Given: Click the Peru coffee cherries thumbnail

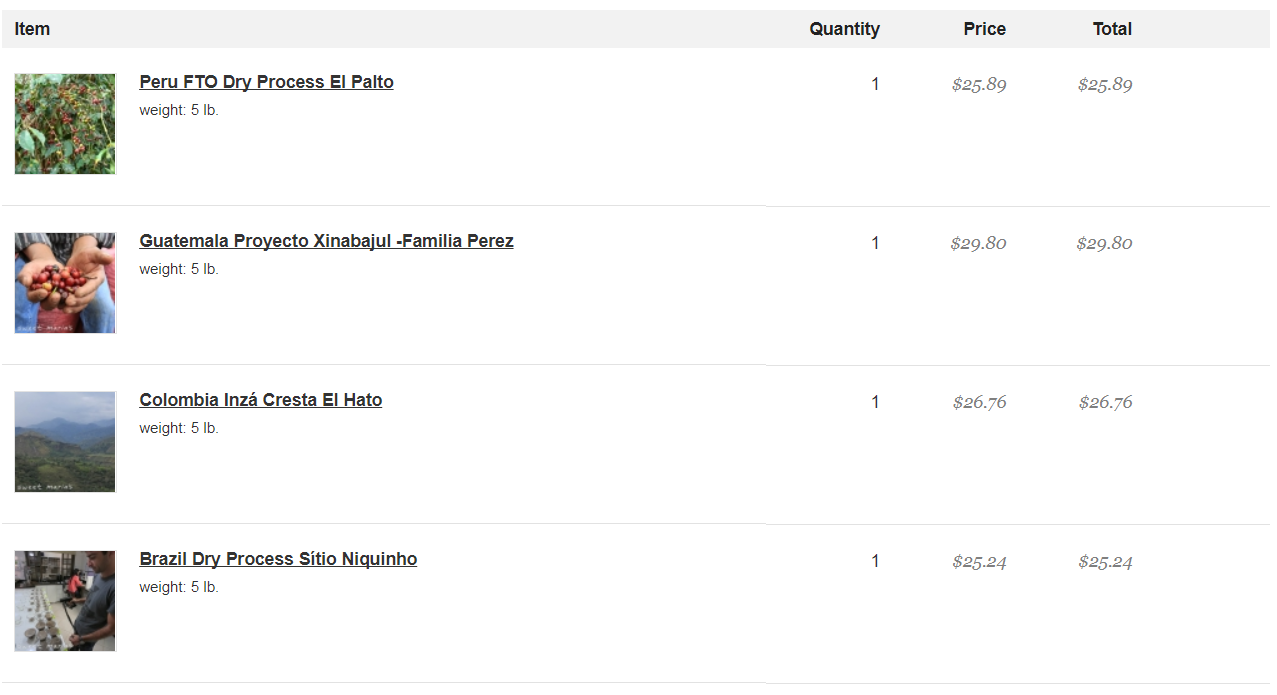Looking at the screenshot, I should (x=65, y=124).
